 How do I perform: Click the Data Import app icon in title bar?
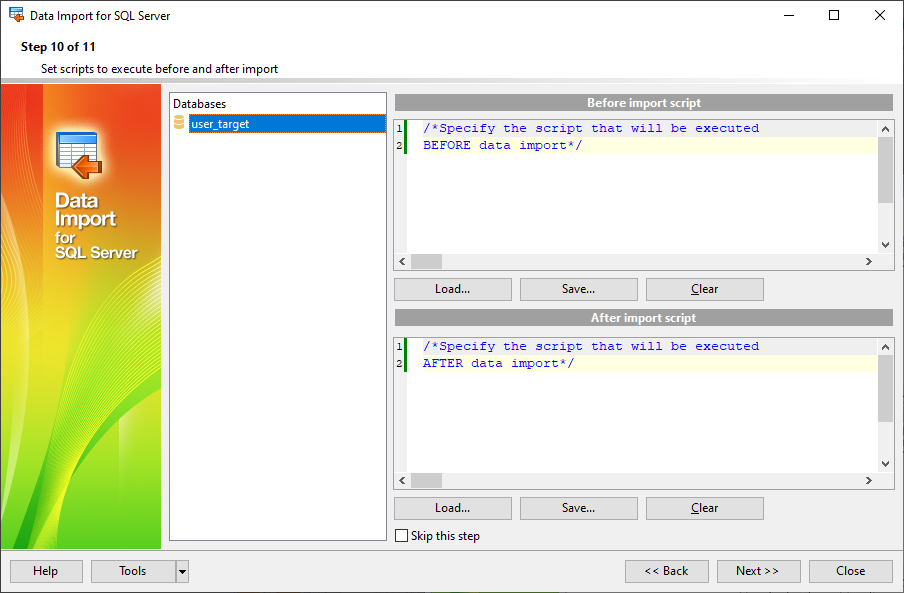pos(16,15)
